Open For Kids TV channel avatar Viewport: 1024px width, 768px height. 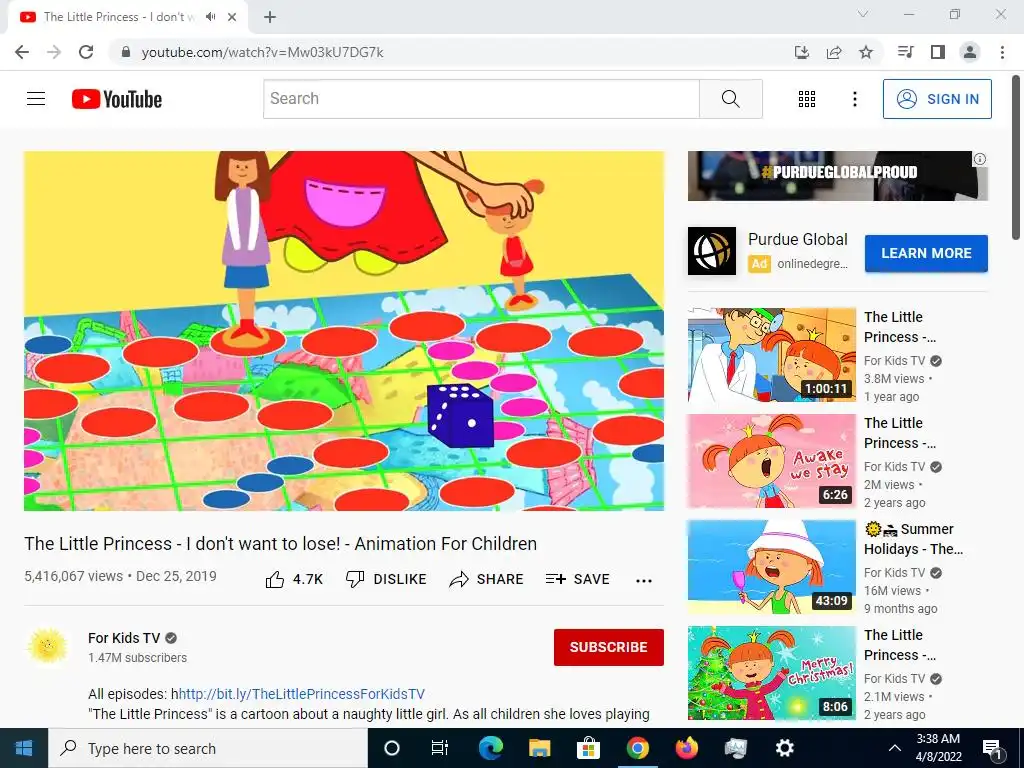pos(47,647)
